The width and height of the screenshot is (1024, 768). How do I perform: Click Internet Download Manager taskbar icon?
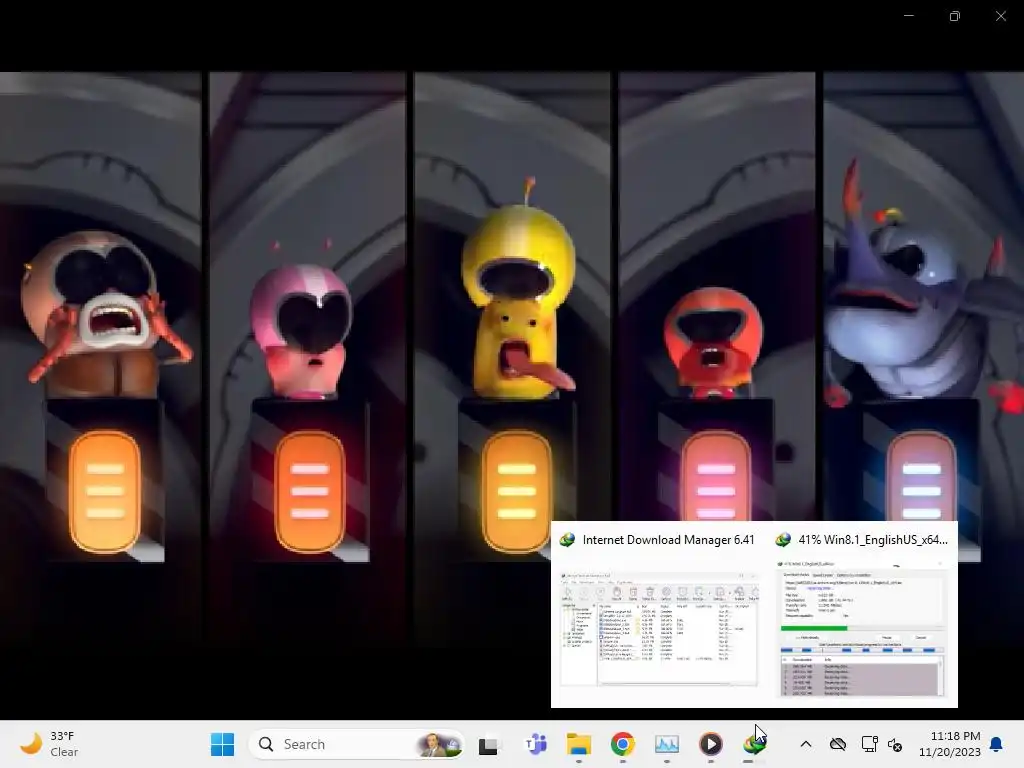pyautogui.click(x=754, y=744)
